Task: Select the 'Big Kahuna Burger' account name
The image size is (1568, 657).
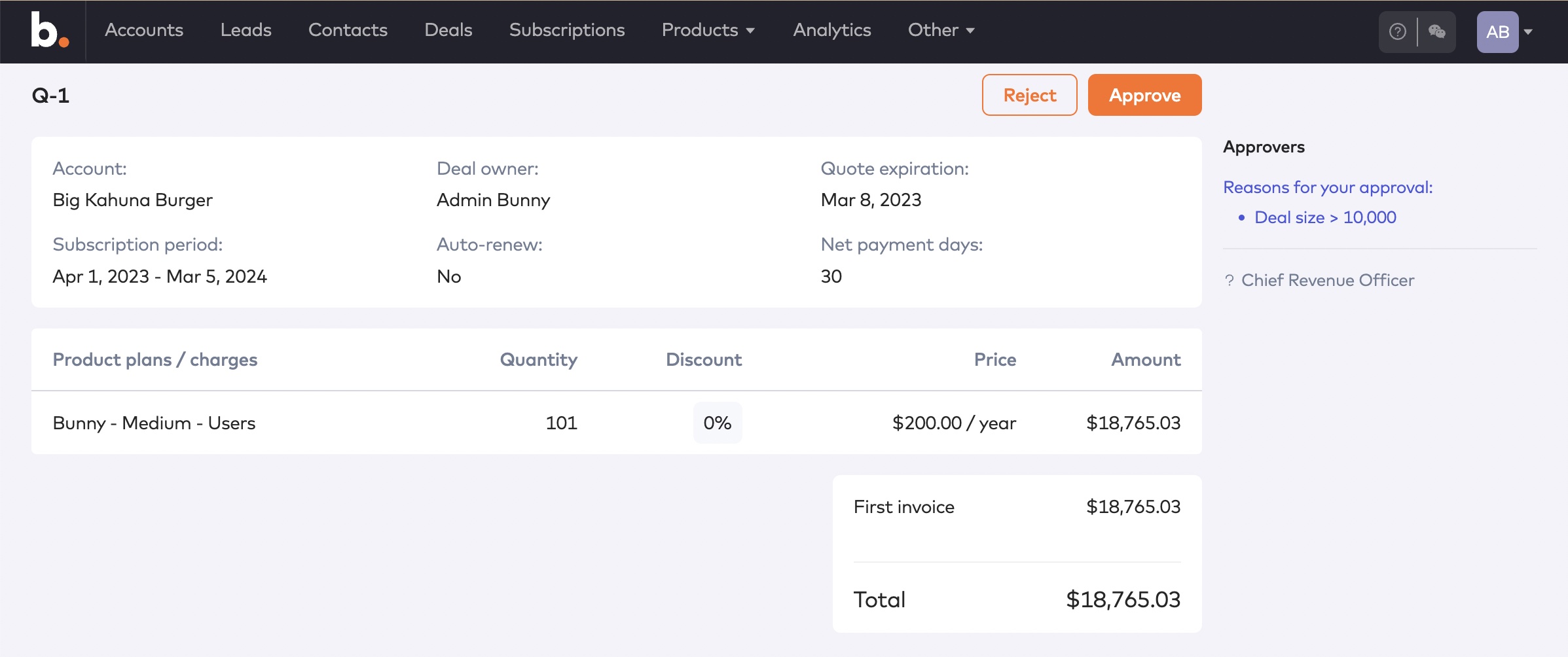Action: pos(133,200)
